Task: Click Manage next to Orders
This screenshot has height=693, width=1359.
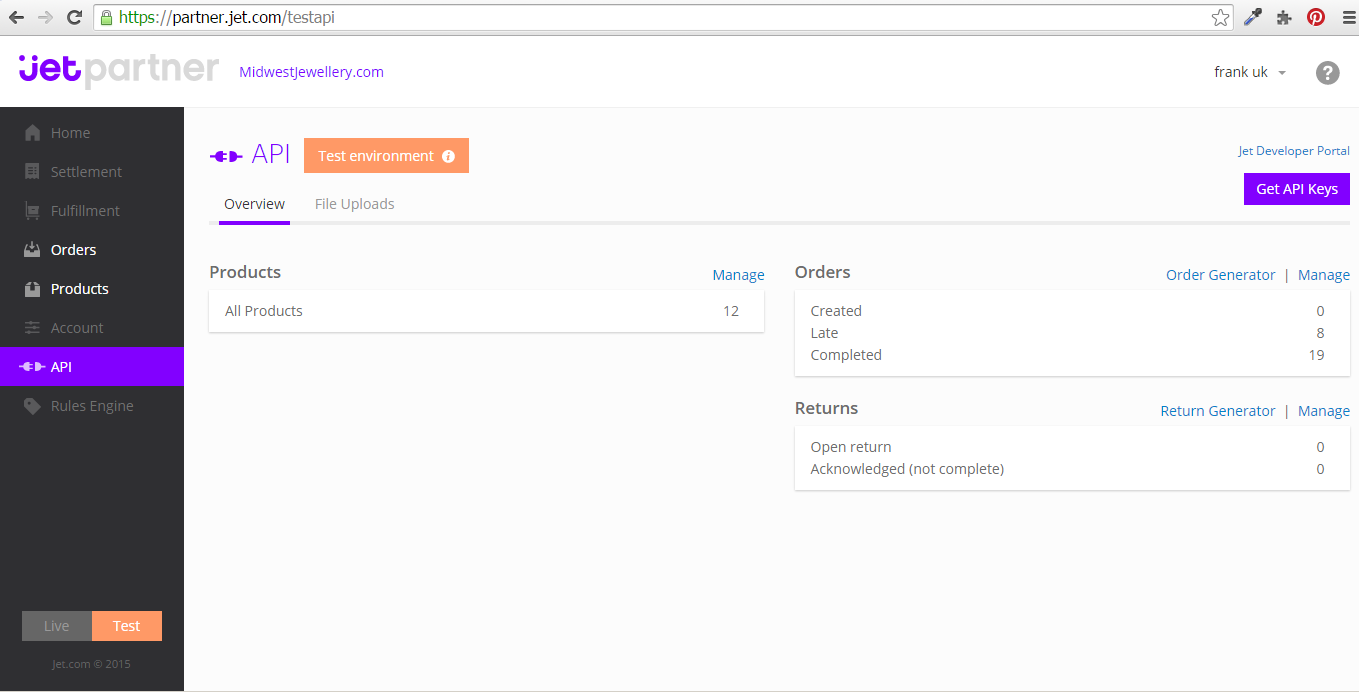Action: click(1324, 275)
